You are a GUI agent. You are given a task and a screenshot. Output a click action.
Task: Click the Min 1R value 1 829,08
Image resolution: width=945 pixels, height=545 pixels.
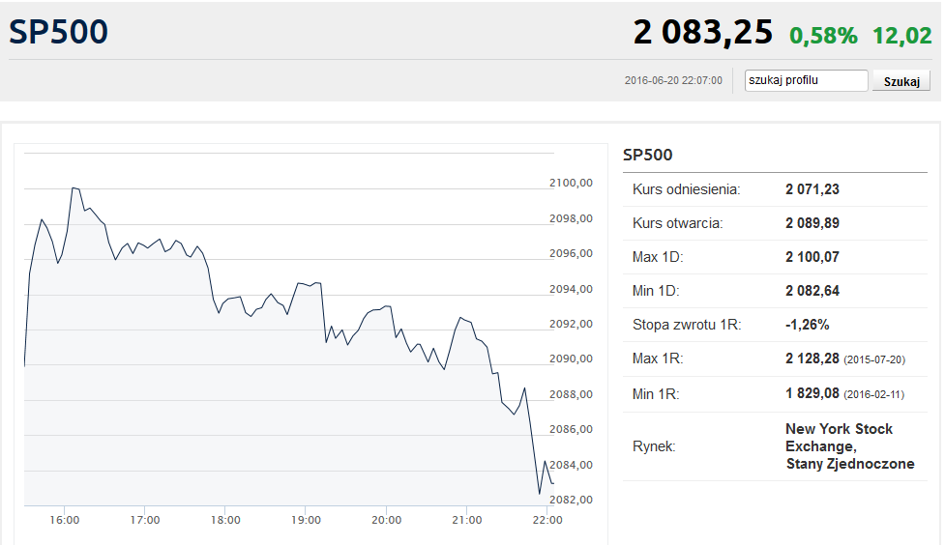pos(812,393)
